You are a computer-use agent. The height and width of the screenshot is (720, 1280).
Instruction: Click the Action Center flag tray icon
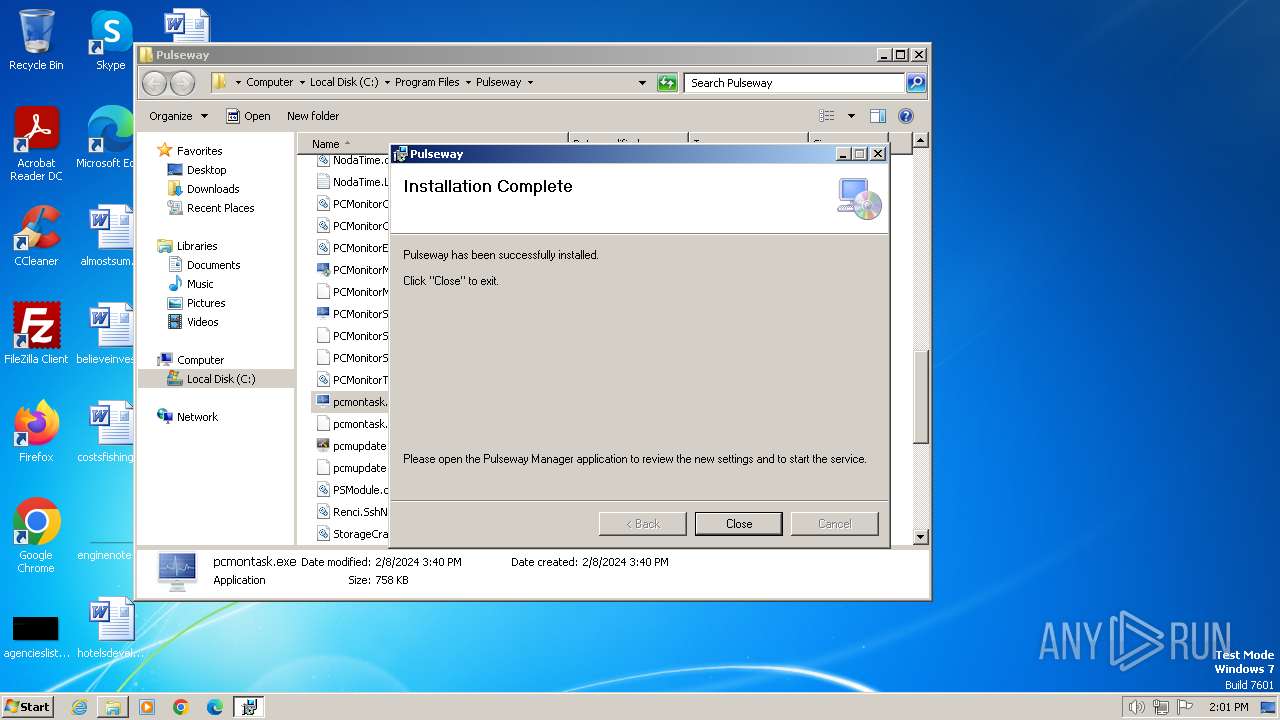tap(1186, 707)
